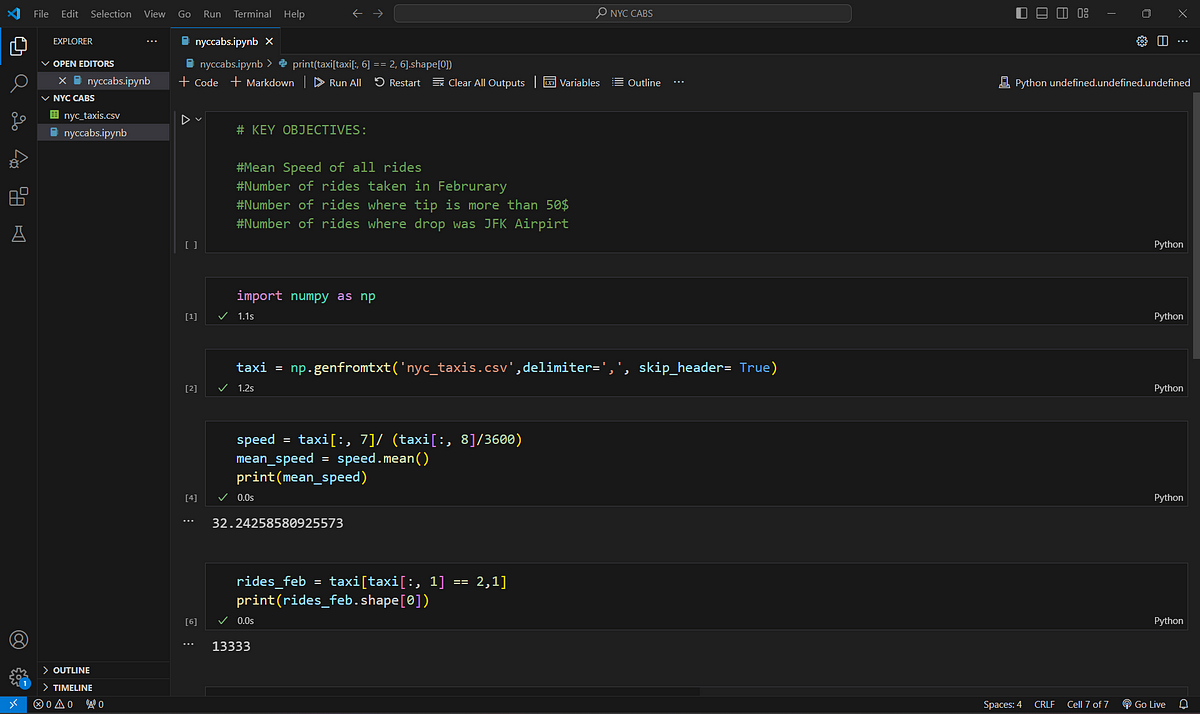Open ports indicator in status bar
This screenshot has width=1200, height=714.
coord(95,704)
